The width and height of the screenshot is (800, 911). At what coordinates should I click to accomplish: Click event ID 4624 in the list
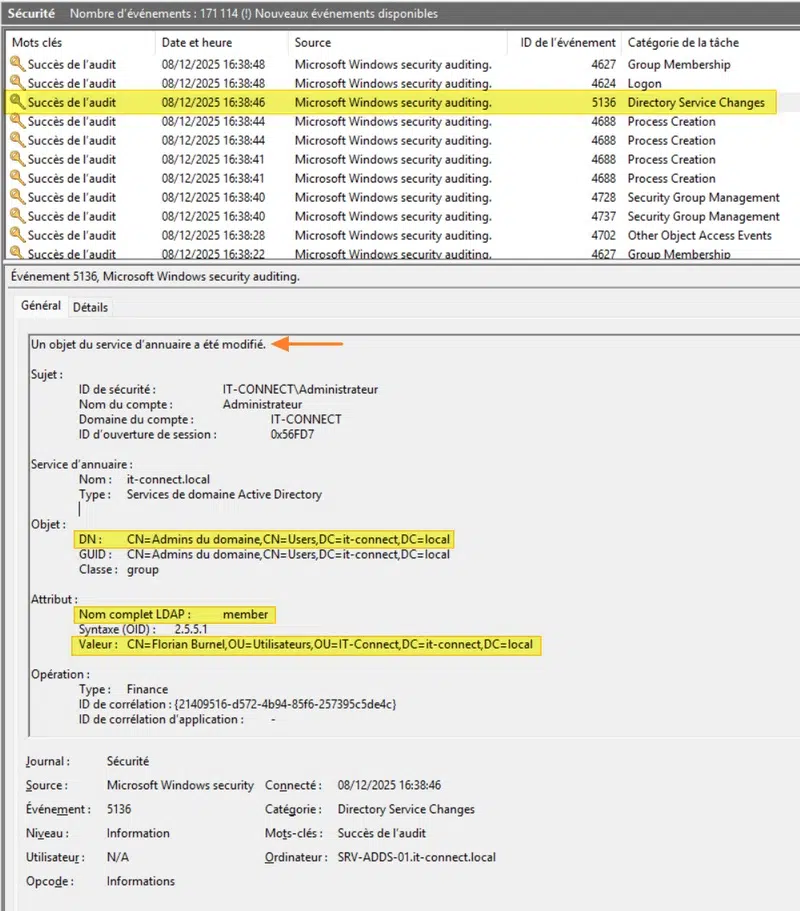click(x=604, y=83)
